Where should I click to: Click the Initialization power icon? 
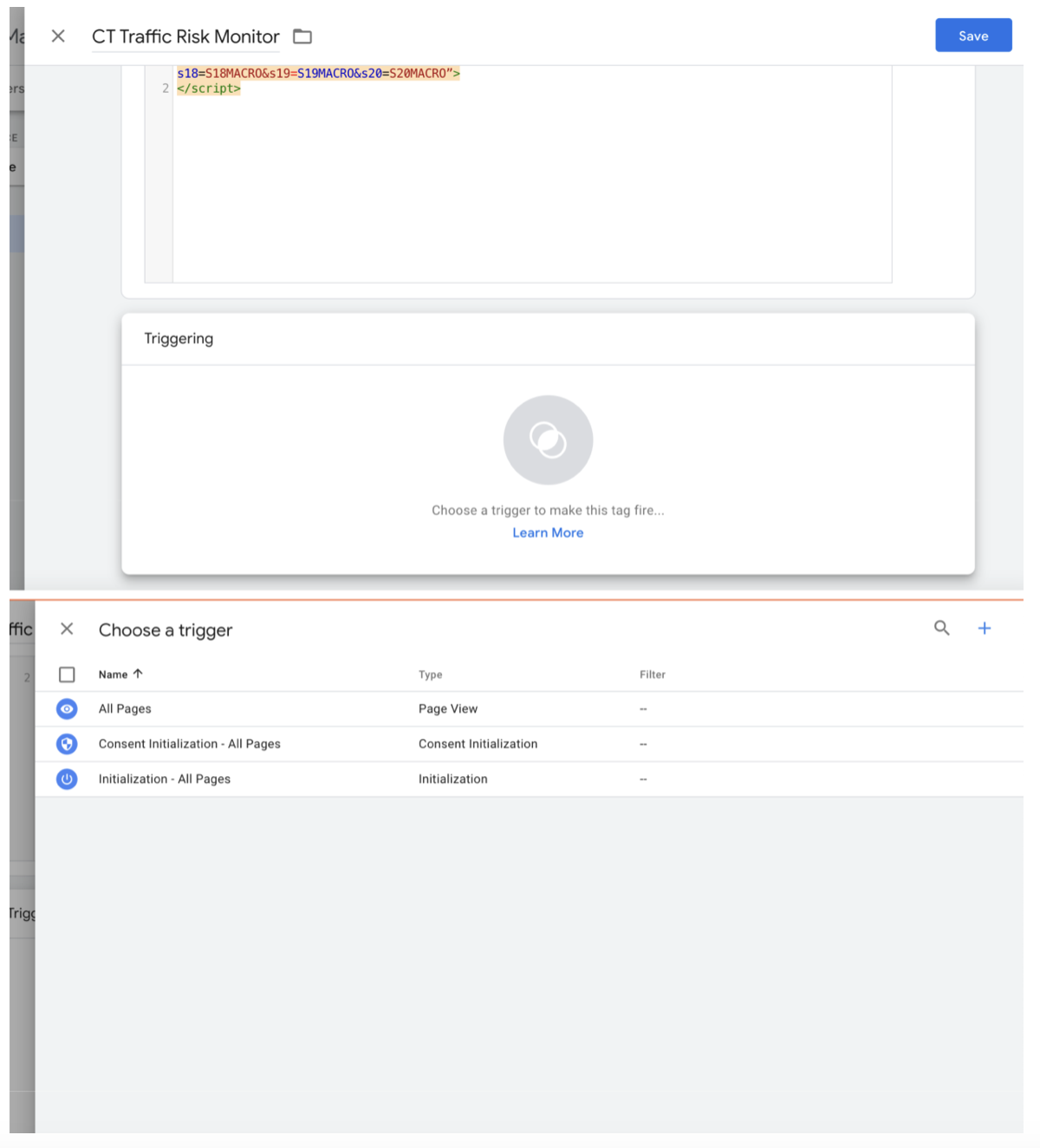click(67, 779)
